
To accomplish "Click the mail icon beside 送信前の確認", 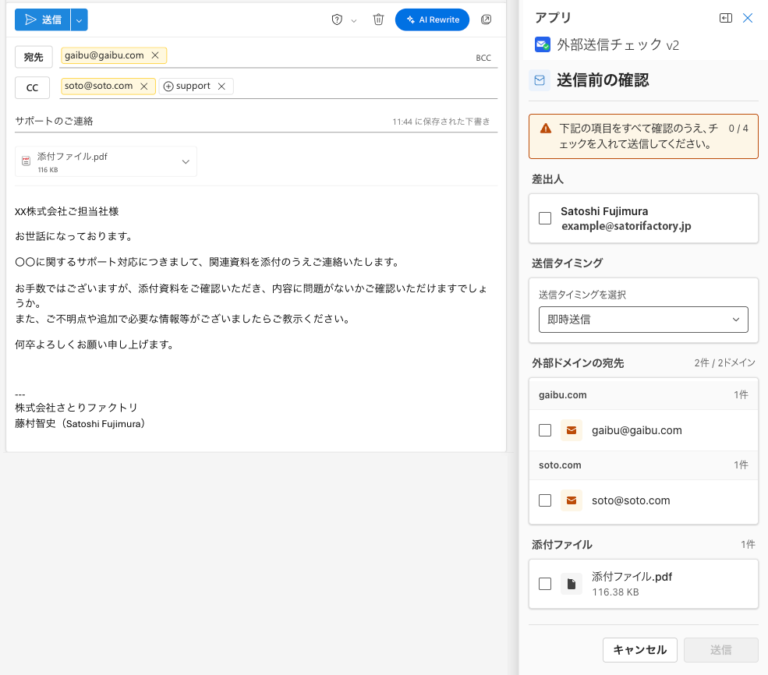I will pos(539,80).
